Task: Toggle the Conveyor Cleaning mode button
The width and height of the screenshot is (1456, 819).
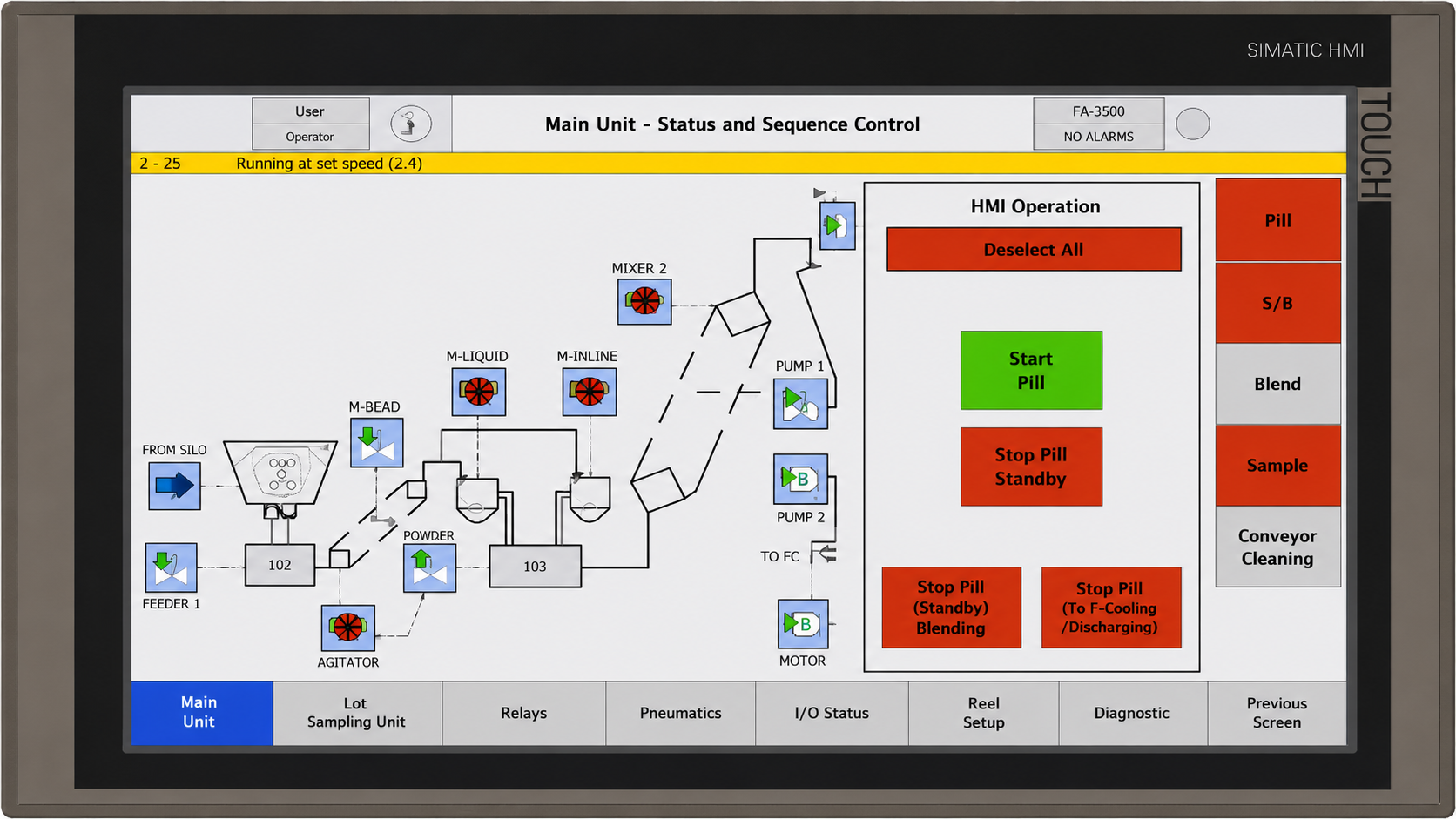Action: pos(1277,547)
